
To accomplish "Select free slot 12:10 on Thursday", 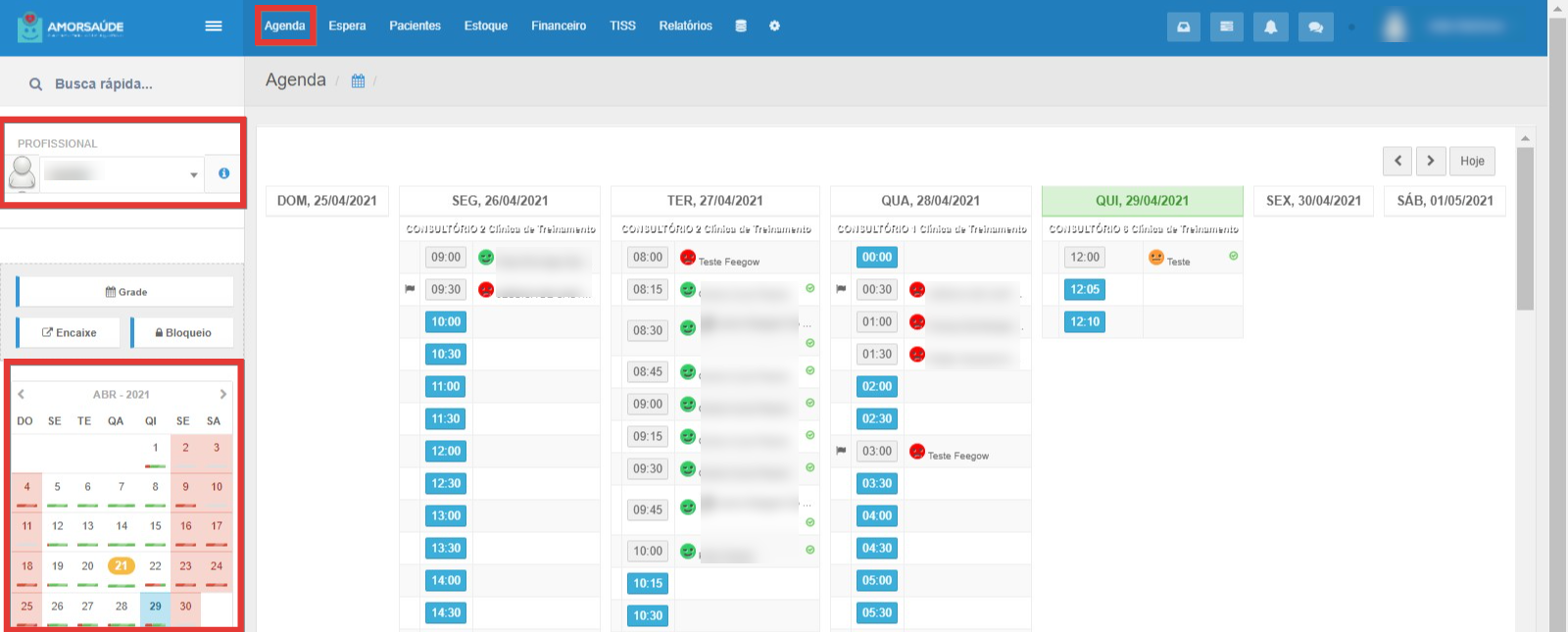I will click(1085, 321).
